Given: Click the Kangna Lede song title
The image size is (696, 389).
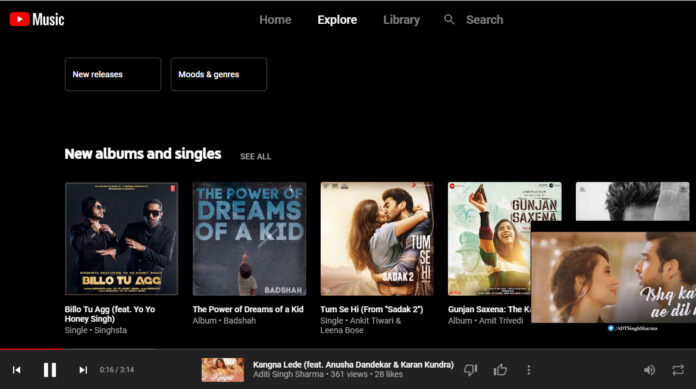Looking at the screenshot, I should pyautogui.click(x=353, y=364).
